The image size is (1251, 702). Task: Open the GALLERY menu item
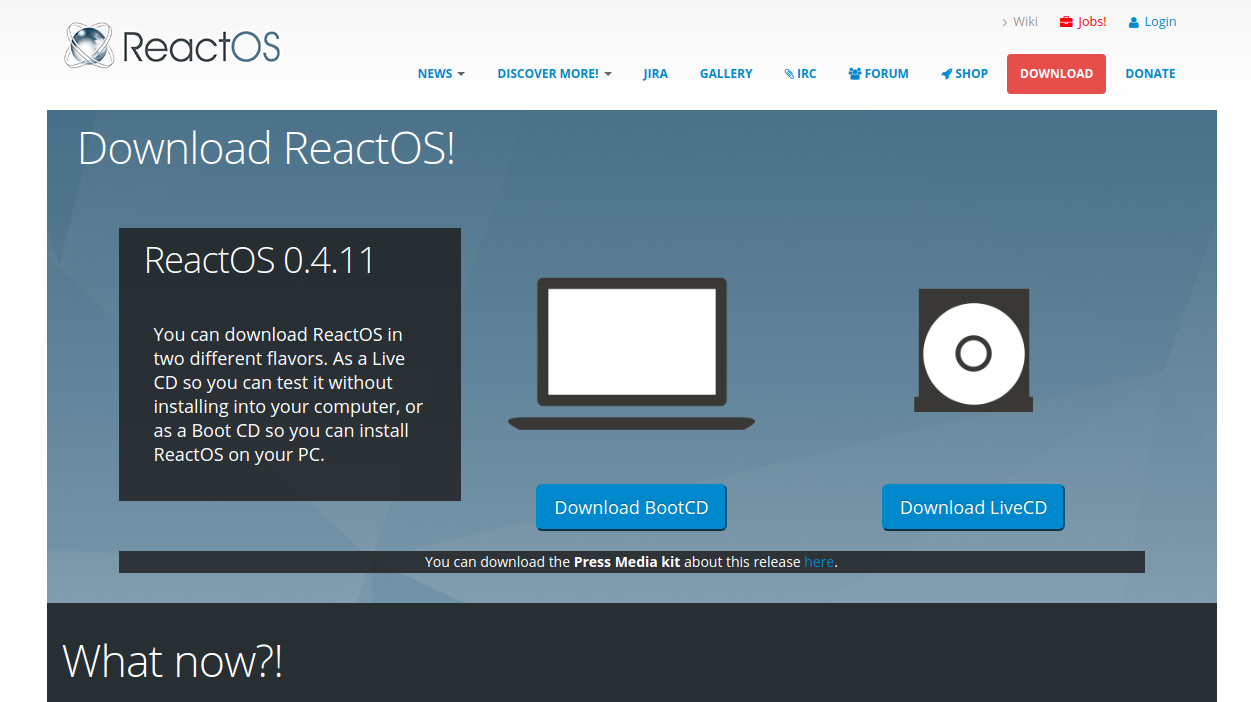coord(726,74)
